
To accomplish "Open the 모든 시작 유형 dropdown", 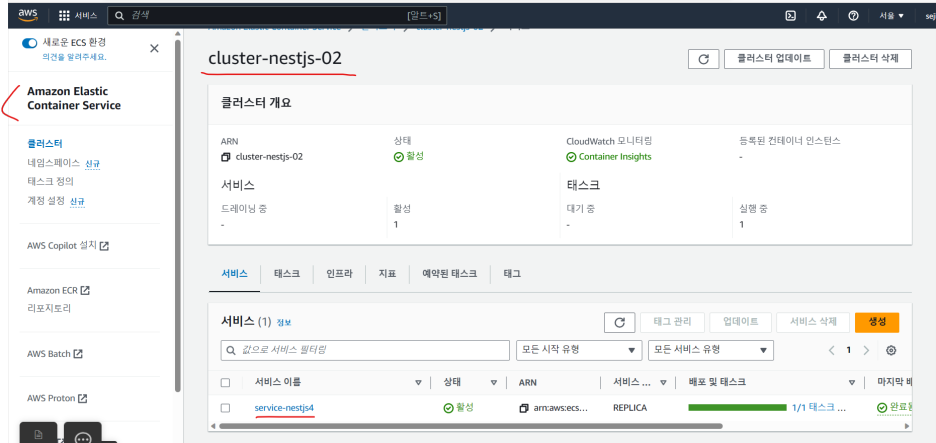I will tap(578, 350).
